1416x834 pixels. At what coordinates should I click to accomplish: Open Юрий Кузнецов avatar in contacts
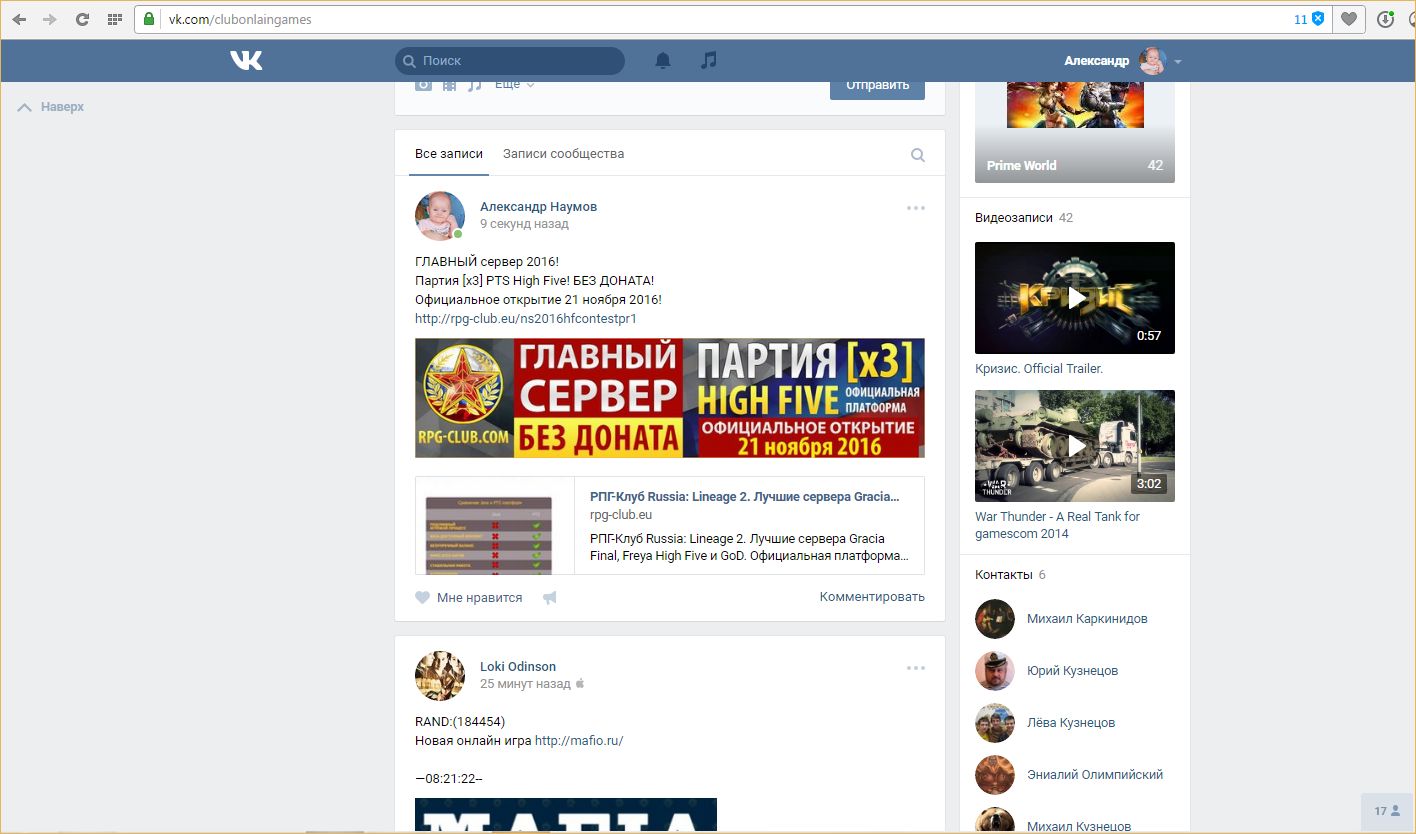coord(995,671)
